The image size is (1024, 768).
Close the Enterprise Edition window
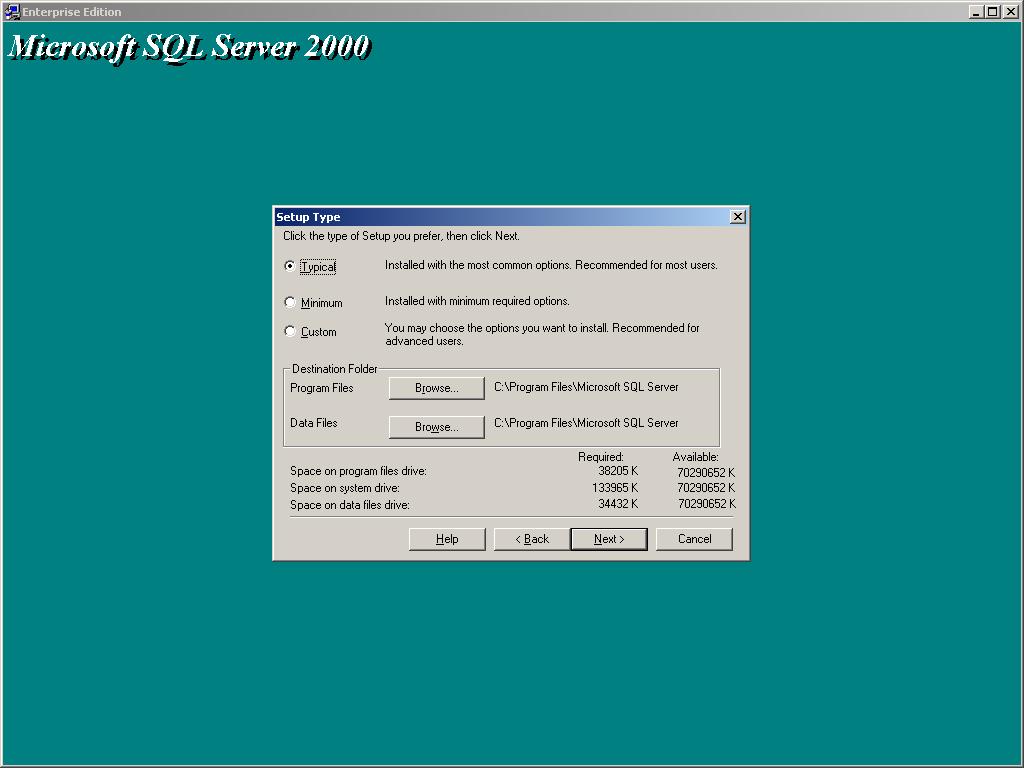click(x=1010, y=12)
